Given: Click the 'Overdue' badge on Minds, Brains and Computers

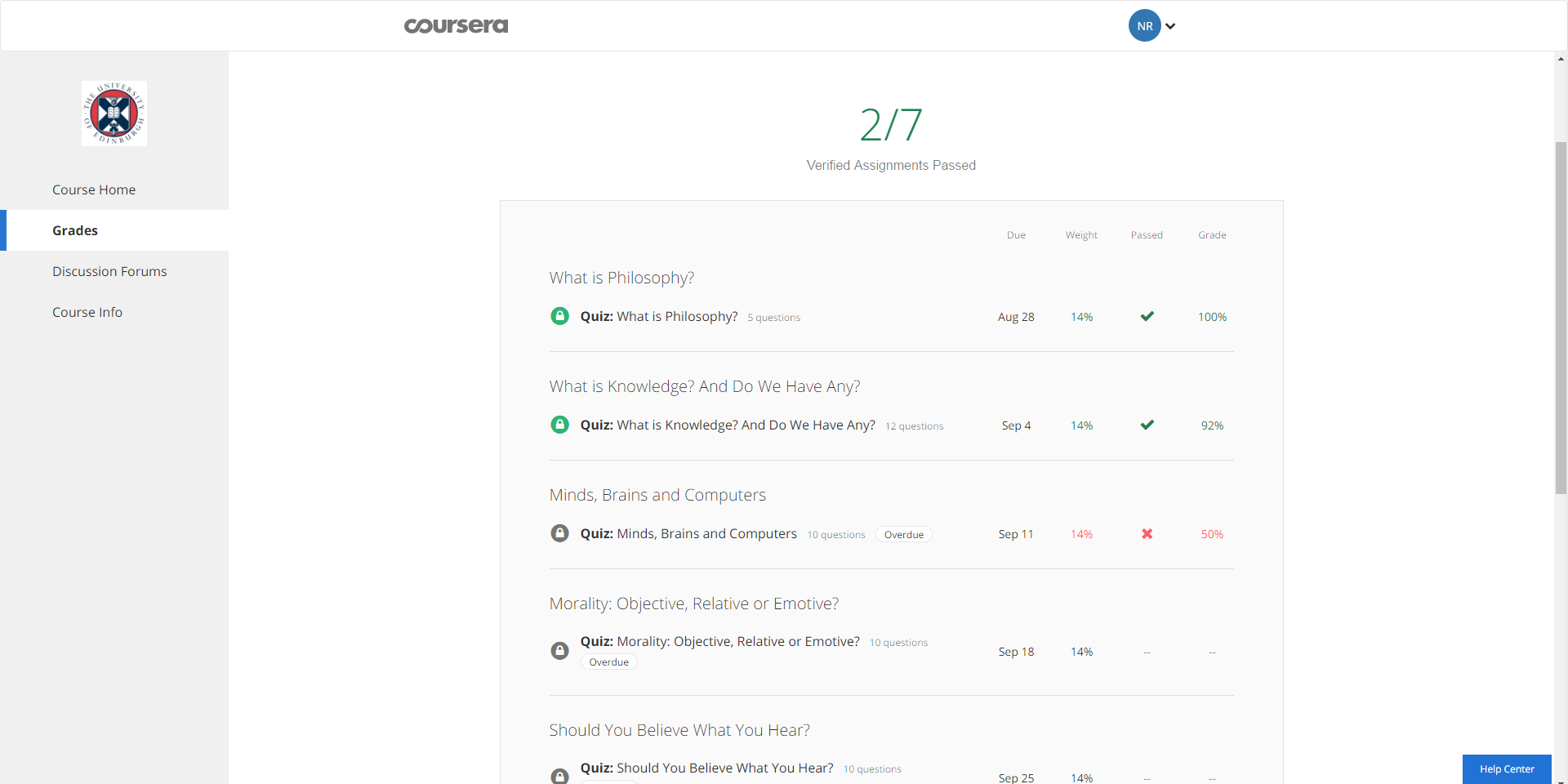Looking at the screenshot, I should (x=903, y=534).
